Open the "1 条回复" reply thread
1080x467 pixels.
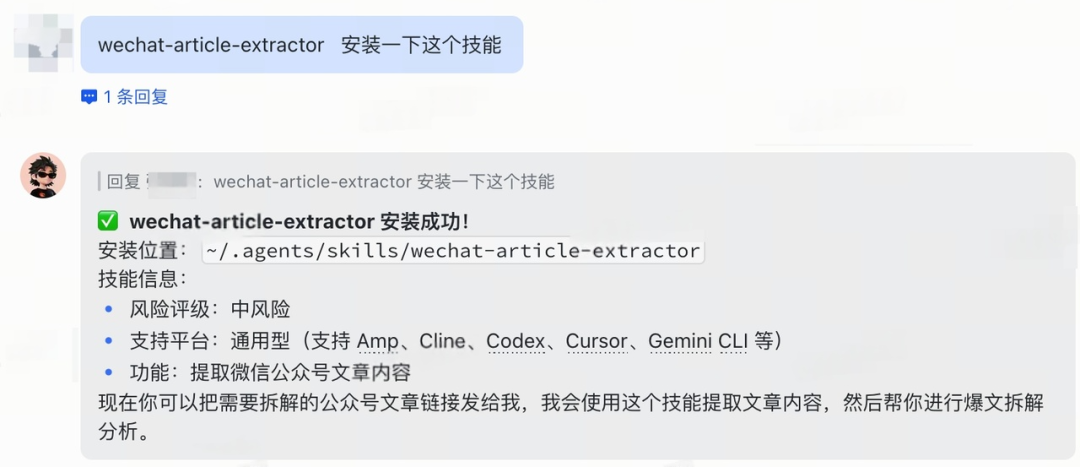135,97
